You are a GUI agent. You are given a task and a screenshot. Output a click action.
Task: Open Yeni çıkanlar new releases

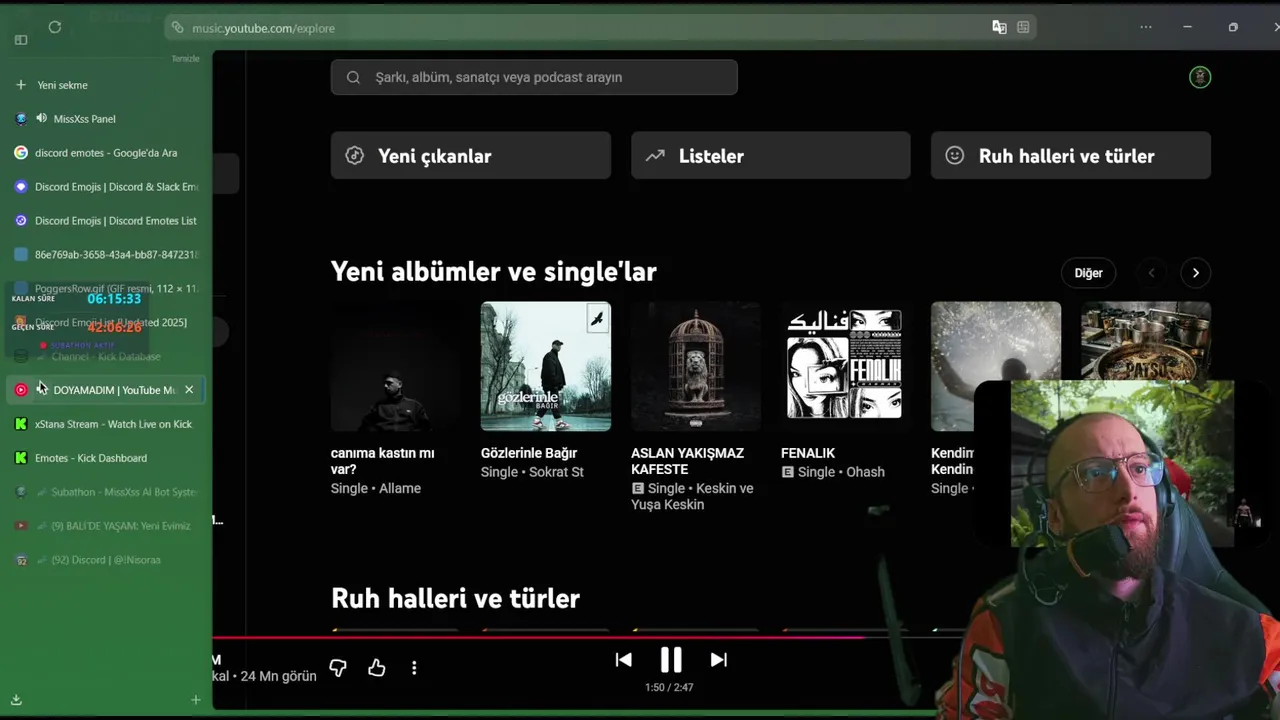(471, 156)
